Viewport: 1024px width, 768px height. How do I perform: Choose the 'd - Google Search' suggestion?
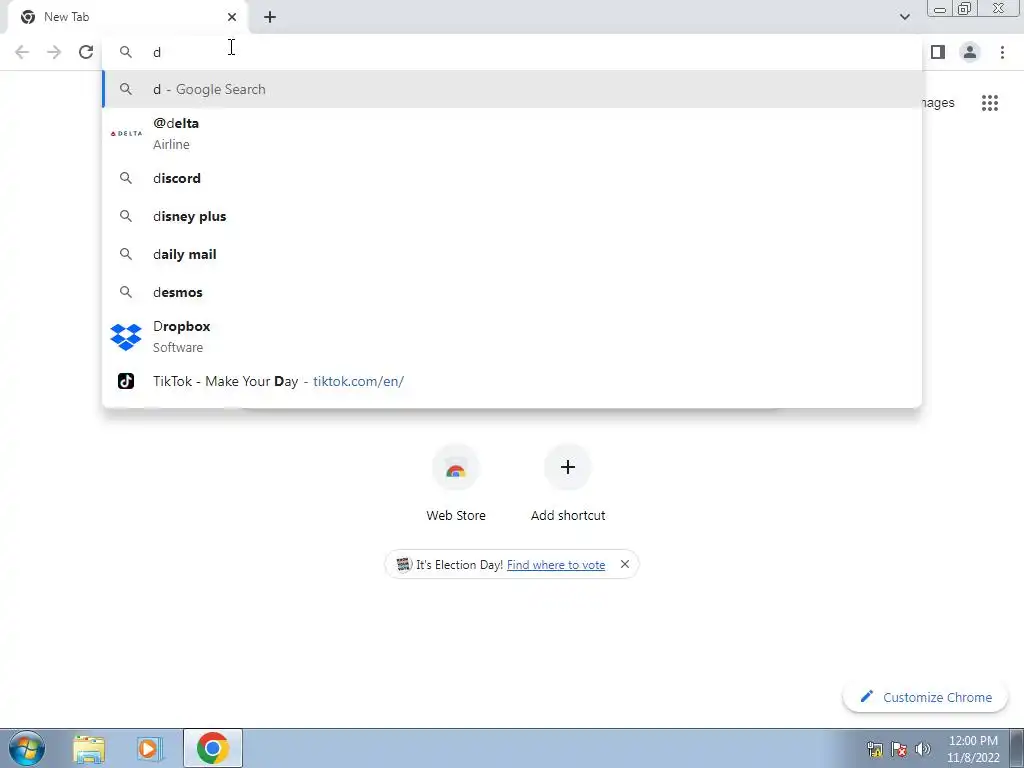tap(512, 89)
